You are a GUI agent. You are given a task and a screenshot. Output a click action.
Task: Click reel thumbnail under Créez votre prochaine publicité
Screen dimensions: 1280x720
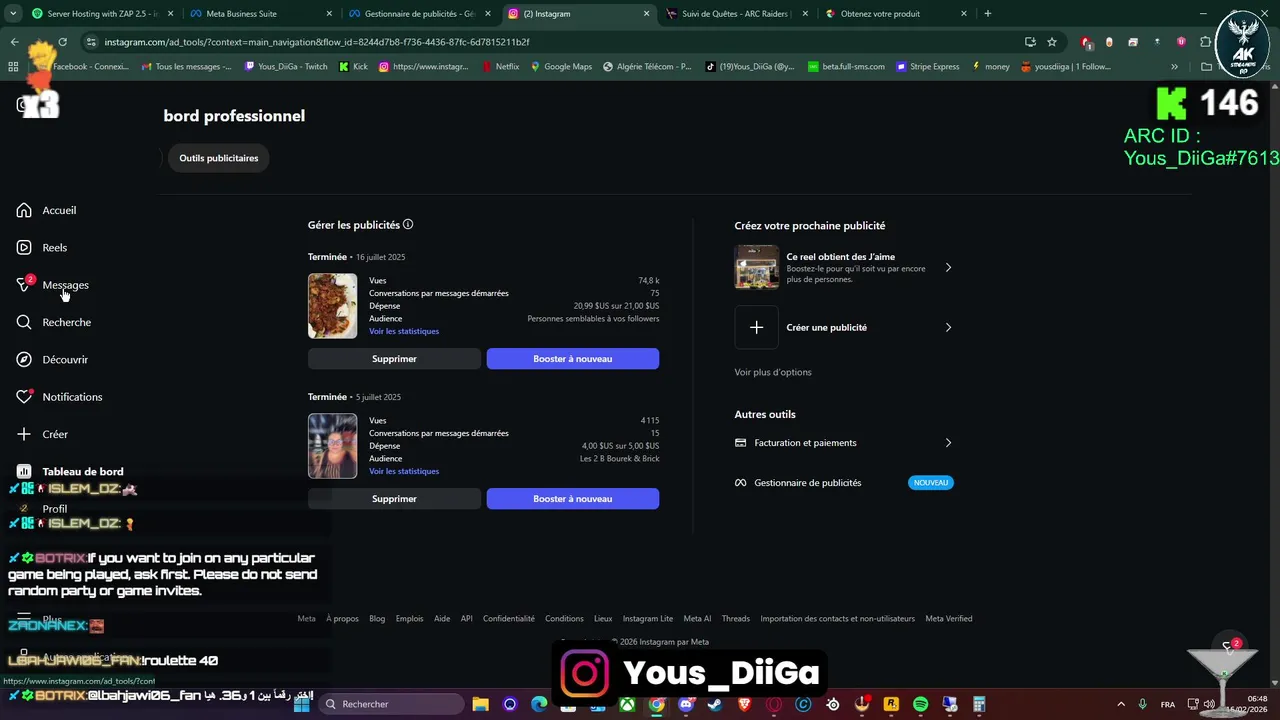pyautogui.click(x=757, y=268)
